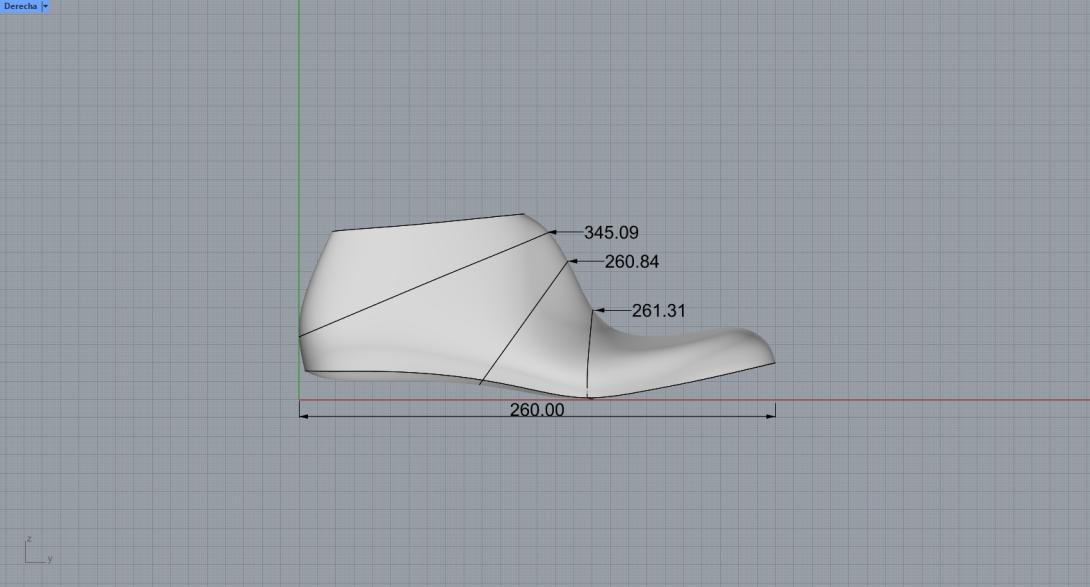The image size is (1090, 587).
Task: Select the 260.84 measurement label
Action: (x=631, y=262)
